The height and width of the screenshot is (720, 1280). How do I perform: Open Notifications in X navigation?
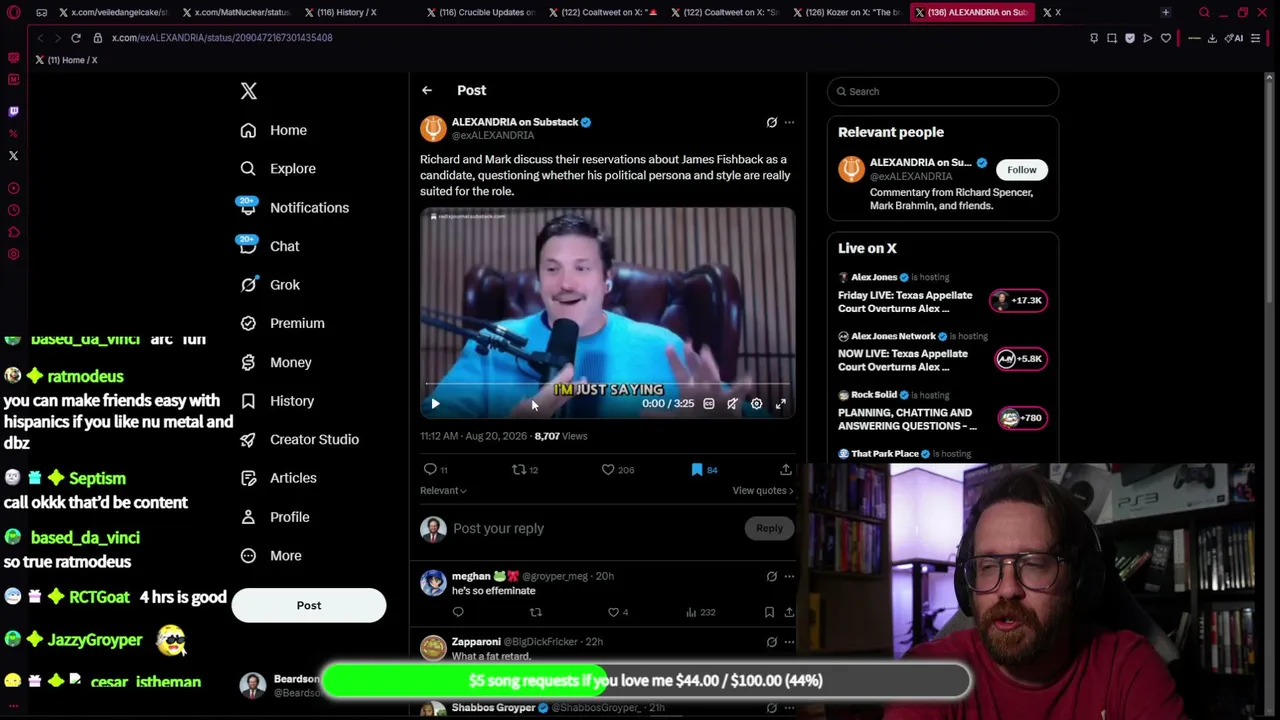[x=294, y=208]
